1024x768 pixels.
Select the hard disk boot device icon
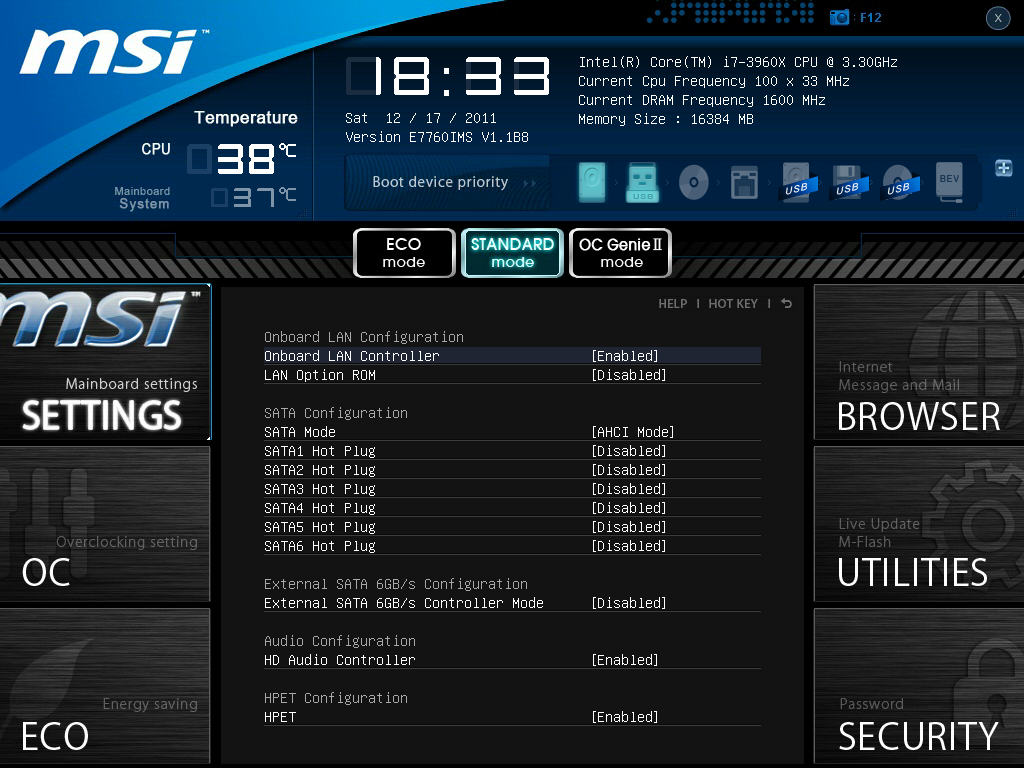[592, 182]
